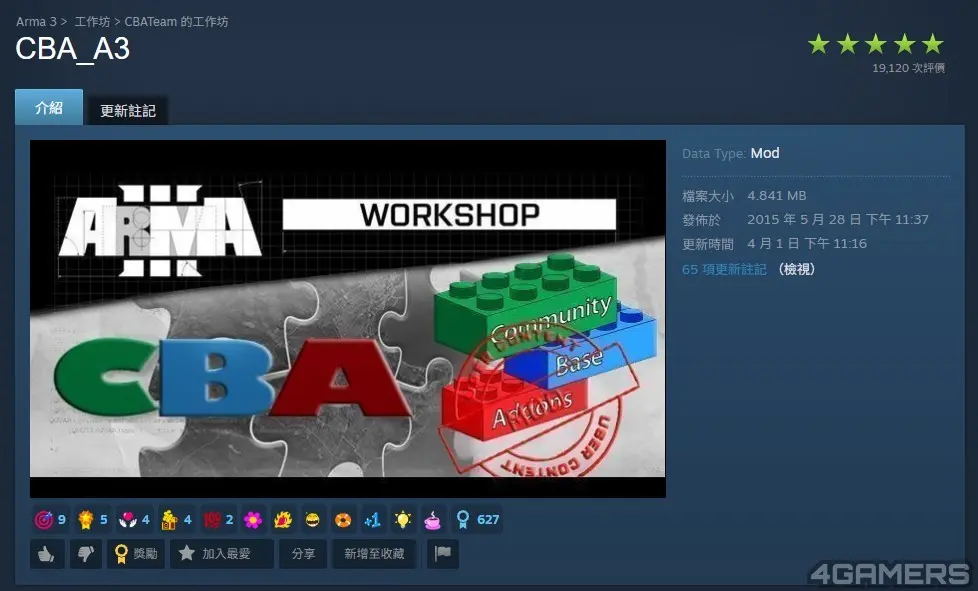Viewport: 978px width, 591px height.
Task: Add the mod to favorites 加入最愛
Action: [221, 554]
